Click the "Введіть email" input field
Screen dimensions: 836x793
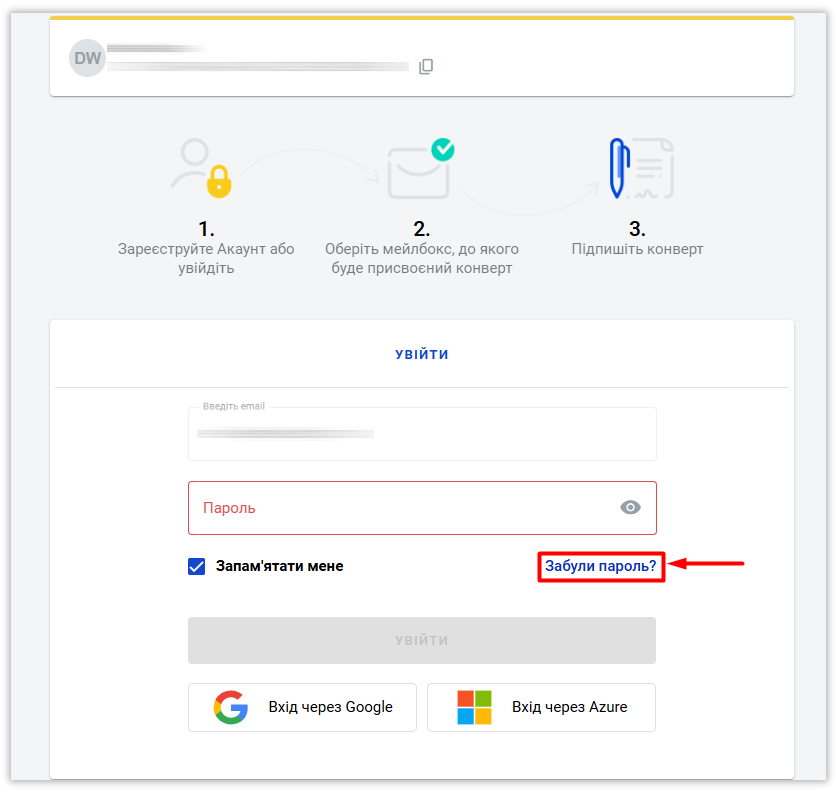(422, 434)
